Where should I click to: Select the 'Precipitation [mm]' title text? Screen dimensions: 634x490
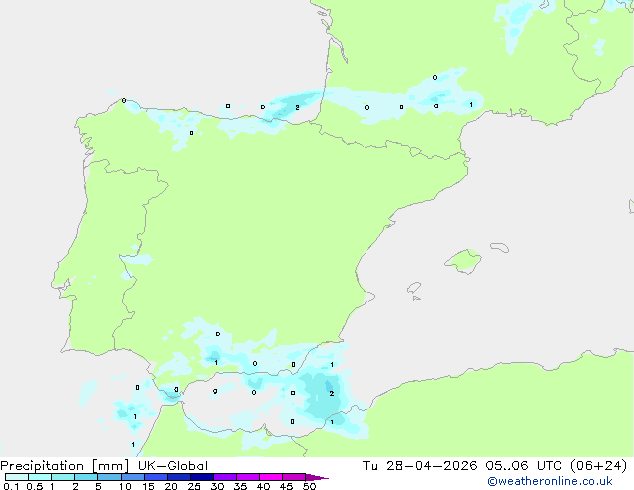(x=65, y=466)
